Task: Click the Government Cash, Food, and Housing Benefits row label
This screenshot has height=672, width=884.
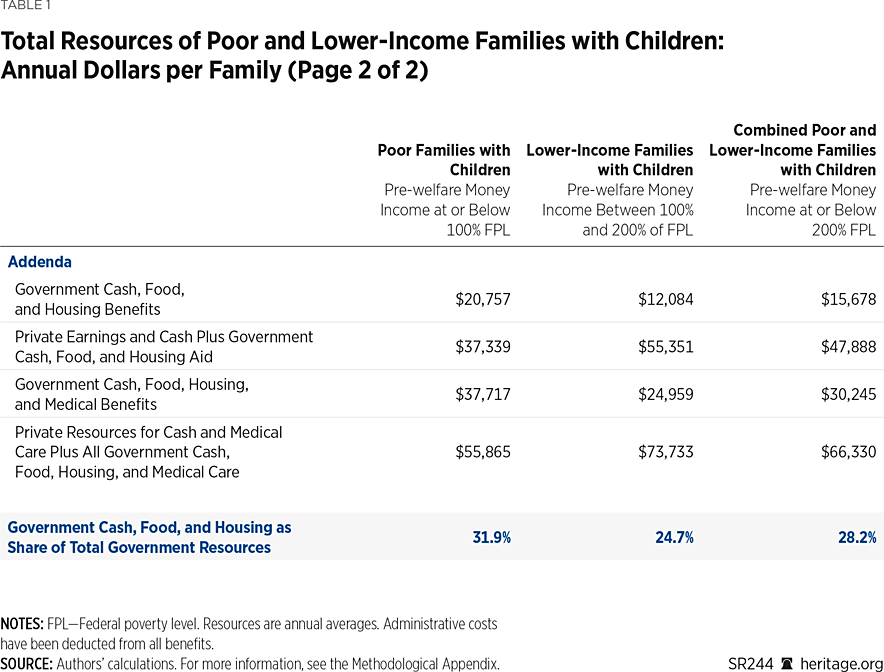Action: click(x=100, y=299)
